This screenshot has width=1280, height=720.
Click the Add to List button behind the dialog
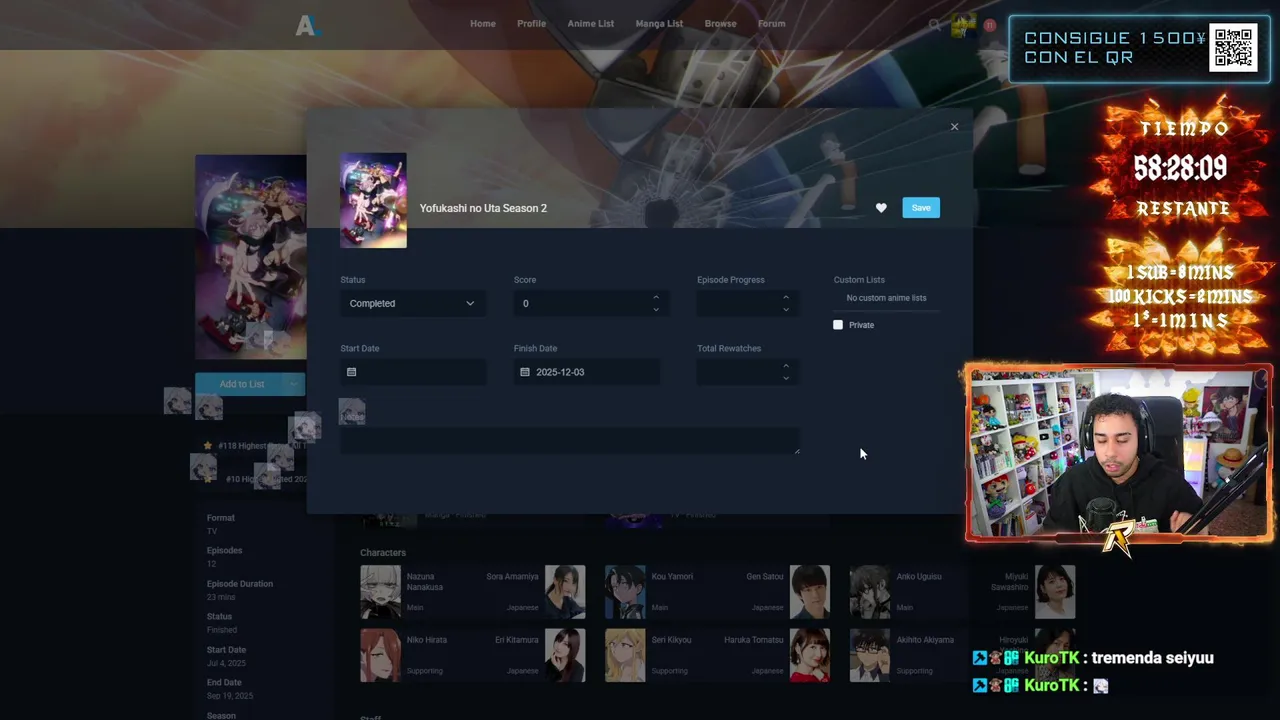point(240,384)
